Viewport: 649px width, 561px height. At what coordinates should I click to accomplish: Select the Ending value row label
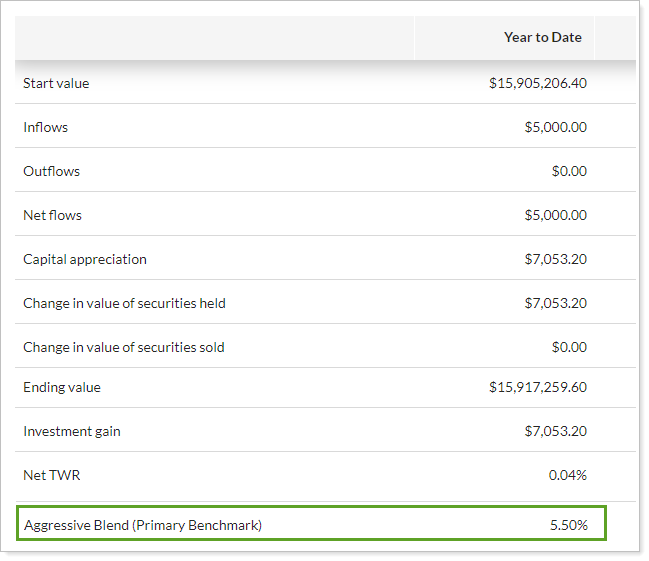pyautogui.click(x=62, y=387)
